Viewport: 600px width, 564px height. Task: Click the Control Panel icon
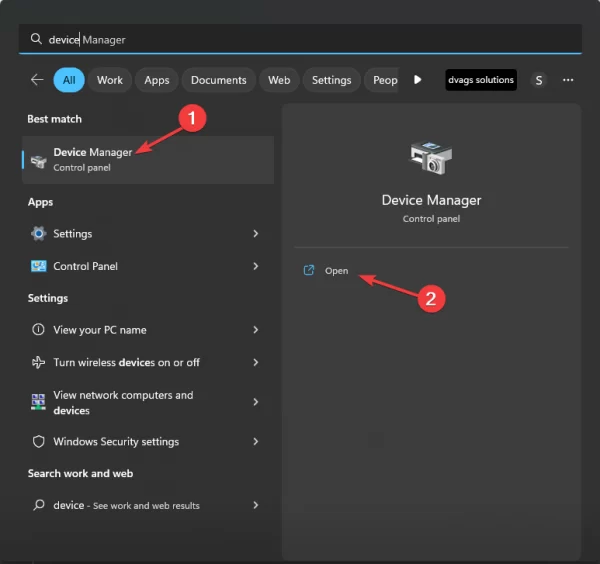39,266
